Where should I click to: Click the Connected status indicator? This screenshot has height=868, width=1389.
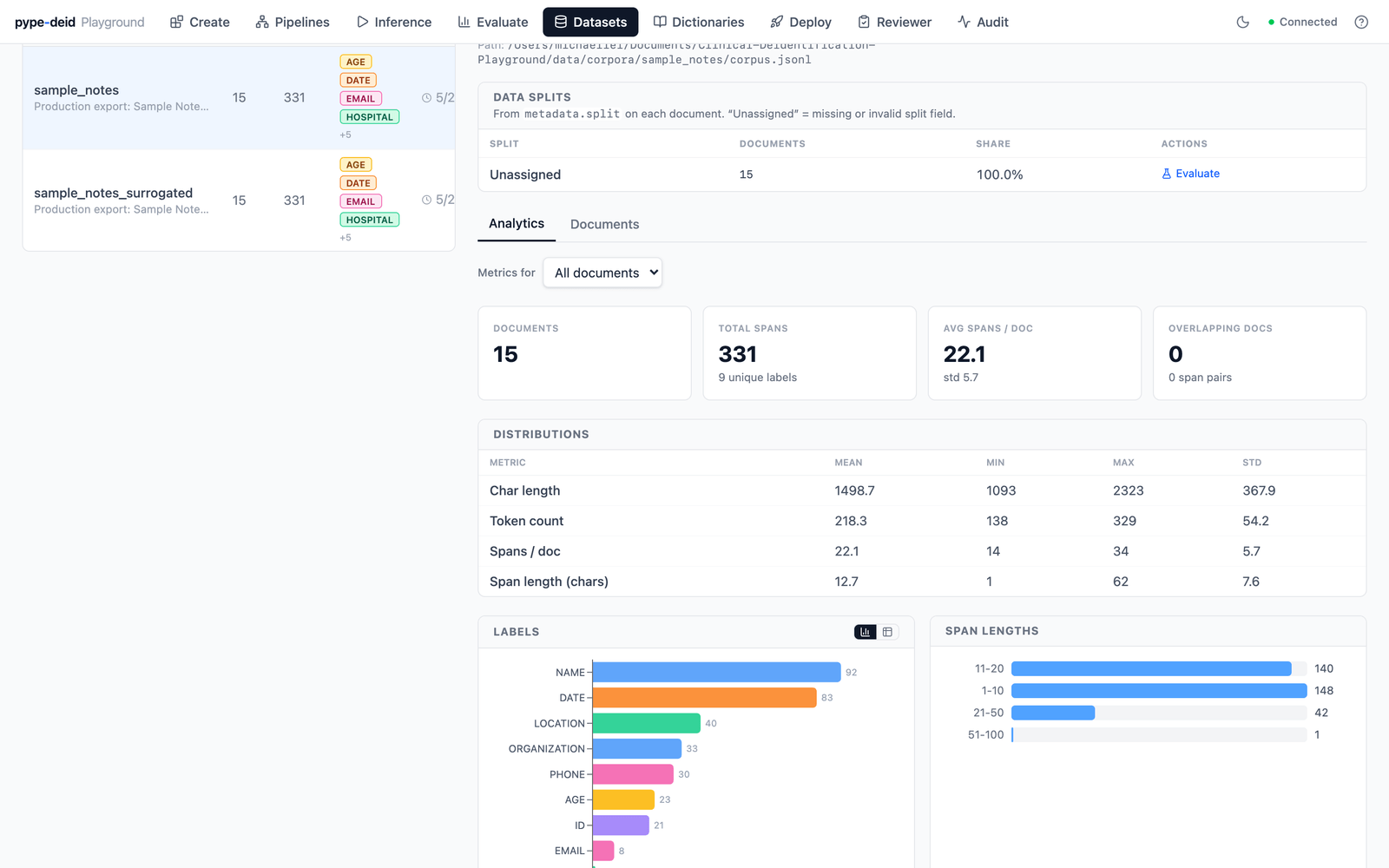point(1302,22)
